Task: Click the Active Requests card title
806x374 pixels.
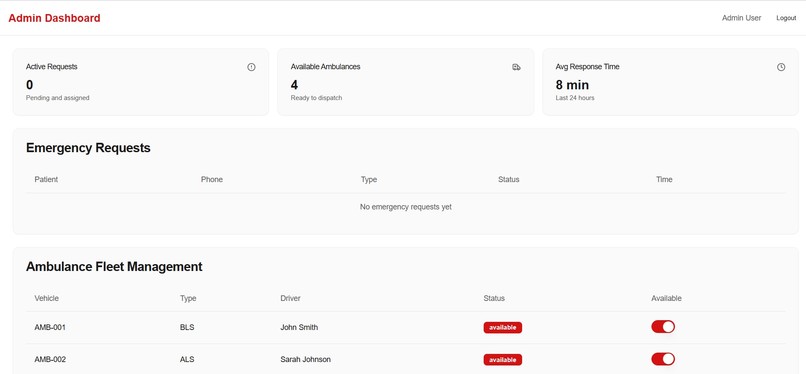Action: (x=51, y=67)
